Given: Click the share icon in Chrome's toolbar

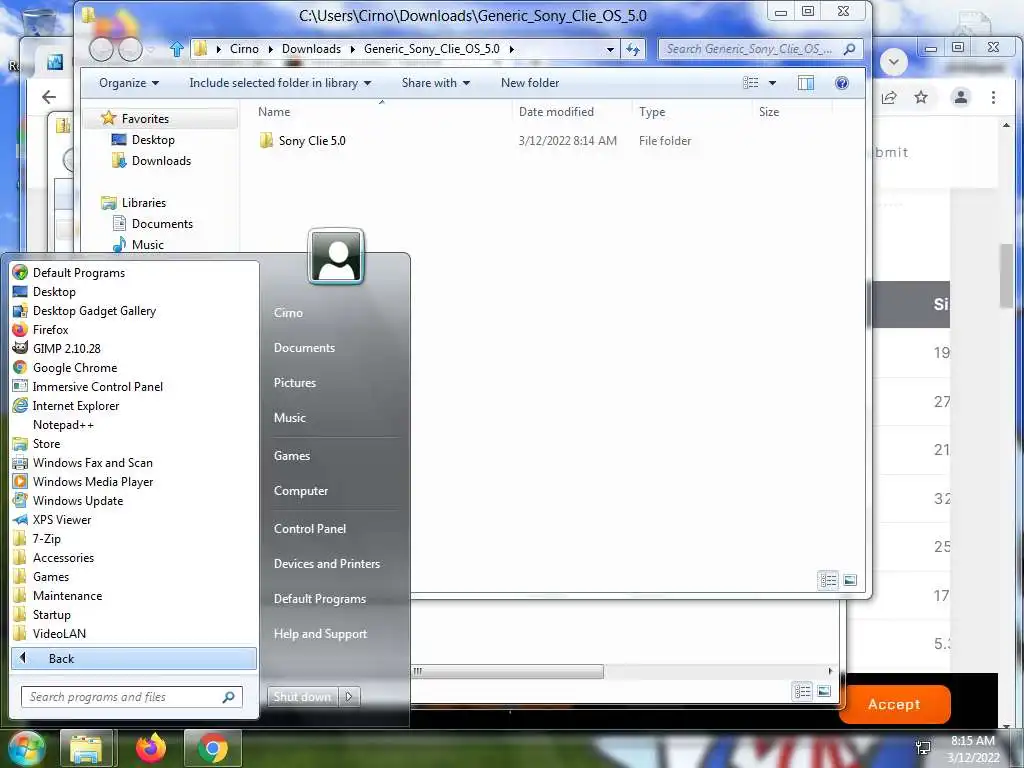Looking at the screenshot, I should click(x=889, y=97).
